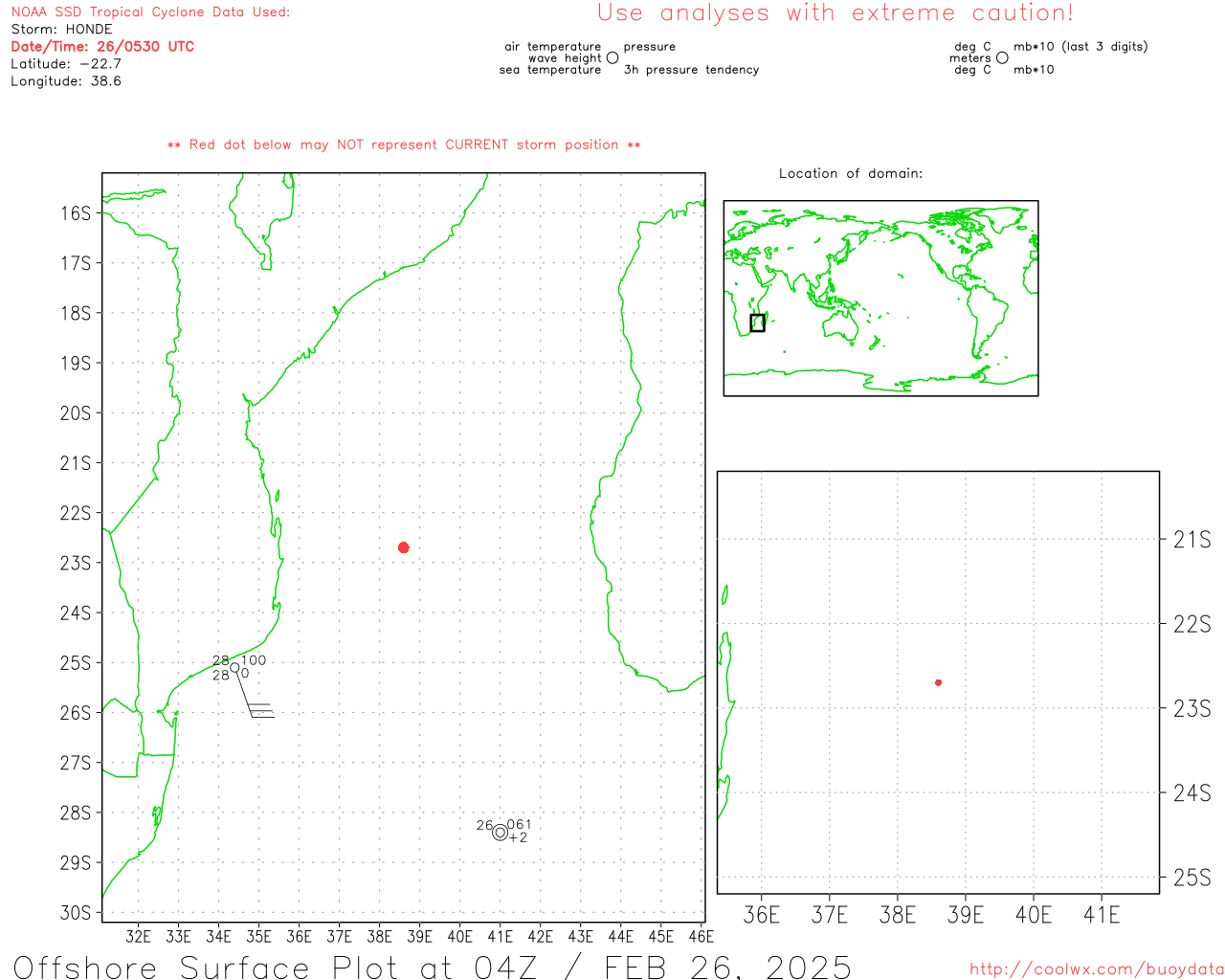Click the legend circle beside 'meters'
The width and height of the screenshot is (1225, 980).
click(x=1002, y=57)
